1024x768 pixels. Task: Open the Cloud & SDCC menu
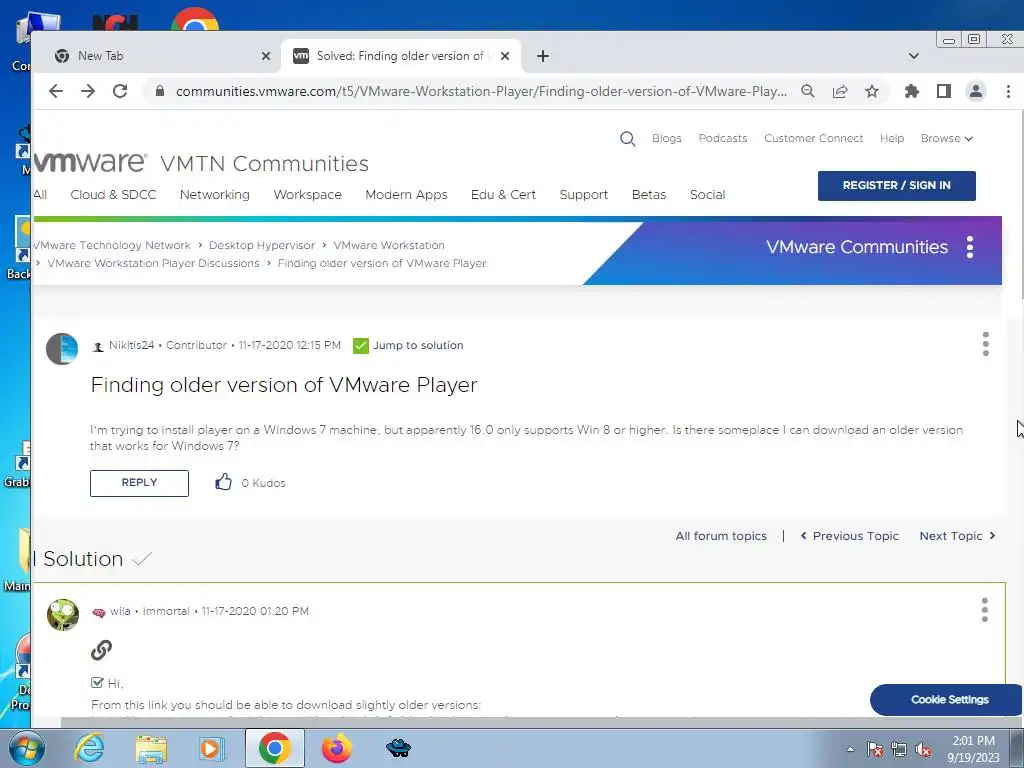point(114,195)
